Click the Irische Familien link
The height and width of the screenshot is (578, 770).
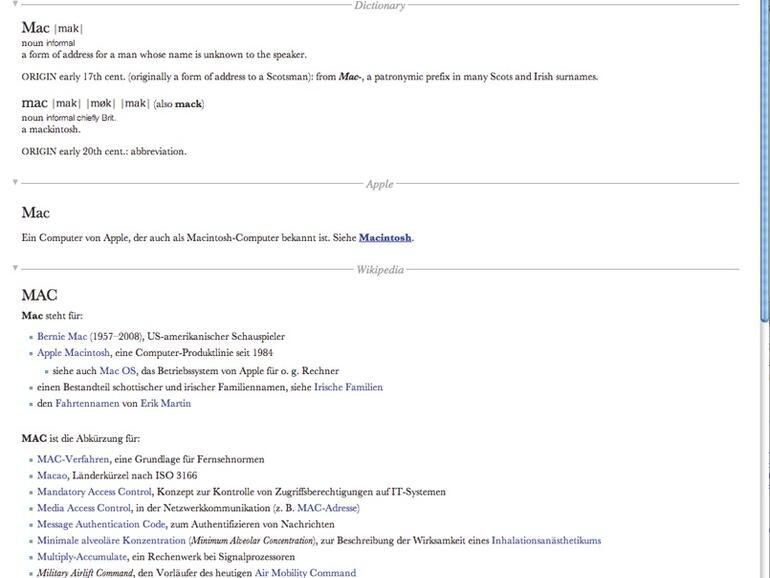pyautogui.click(x=348, y=387)
